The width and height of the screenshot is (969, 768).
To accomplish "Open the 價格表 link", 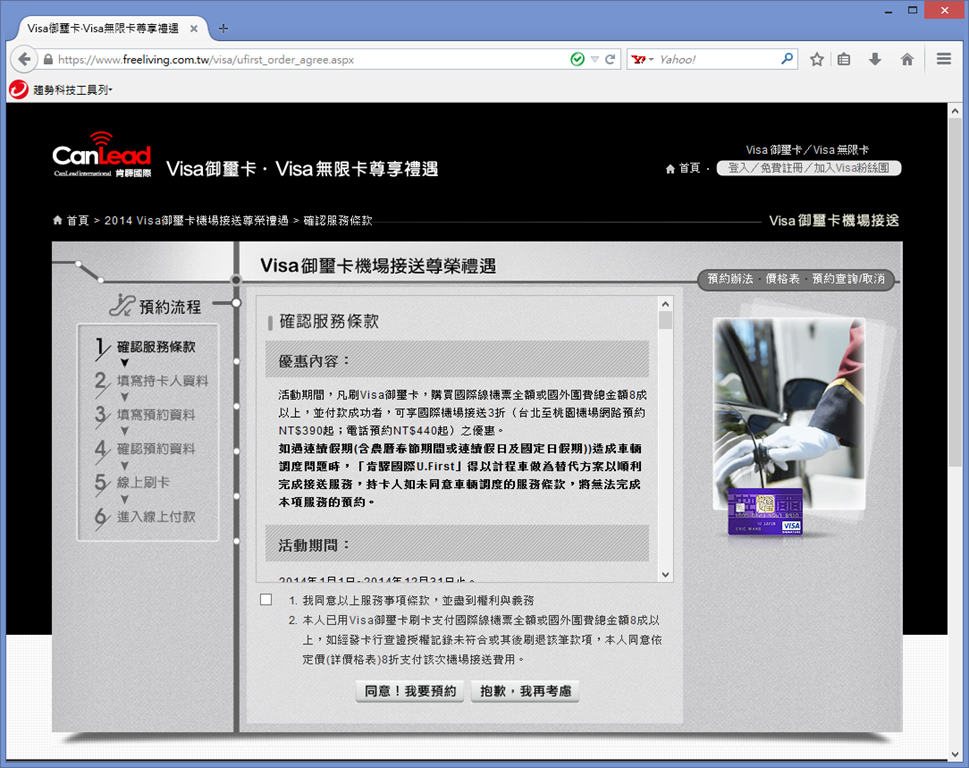I will coord(782,279).
